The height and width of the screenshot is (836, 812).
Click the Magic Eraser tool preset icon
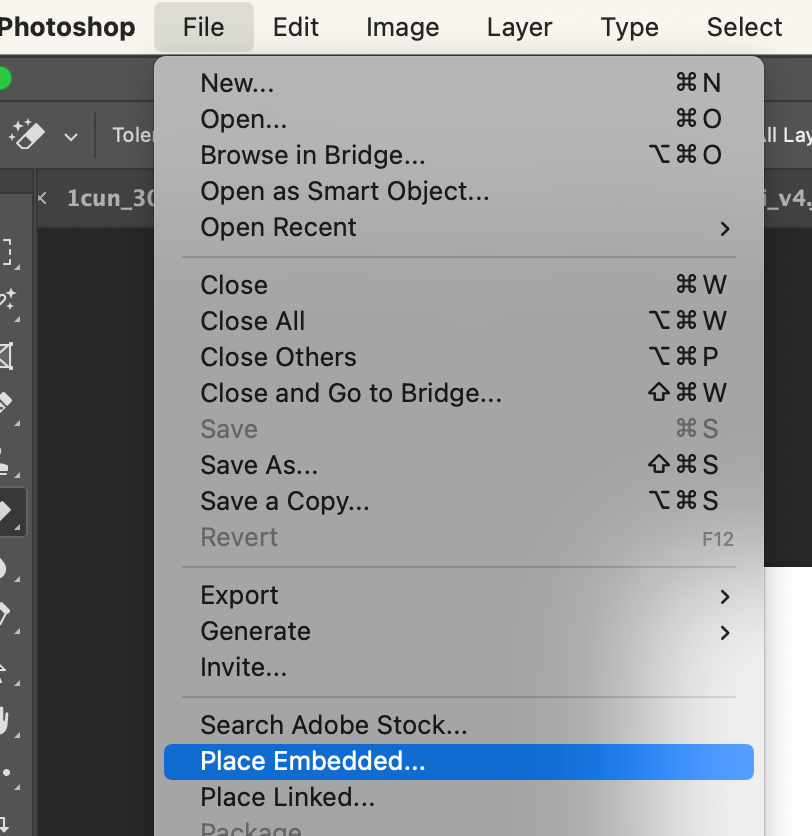point(27,135)
